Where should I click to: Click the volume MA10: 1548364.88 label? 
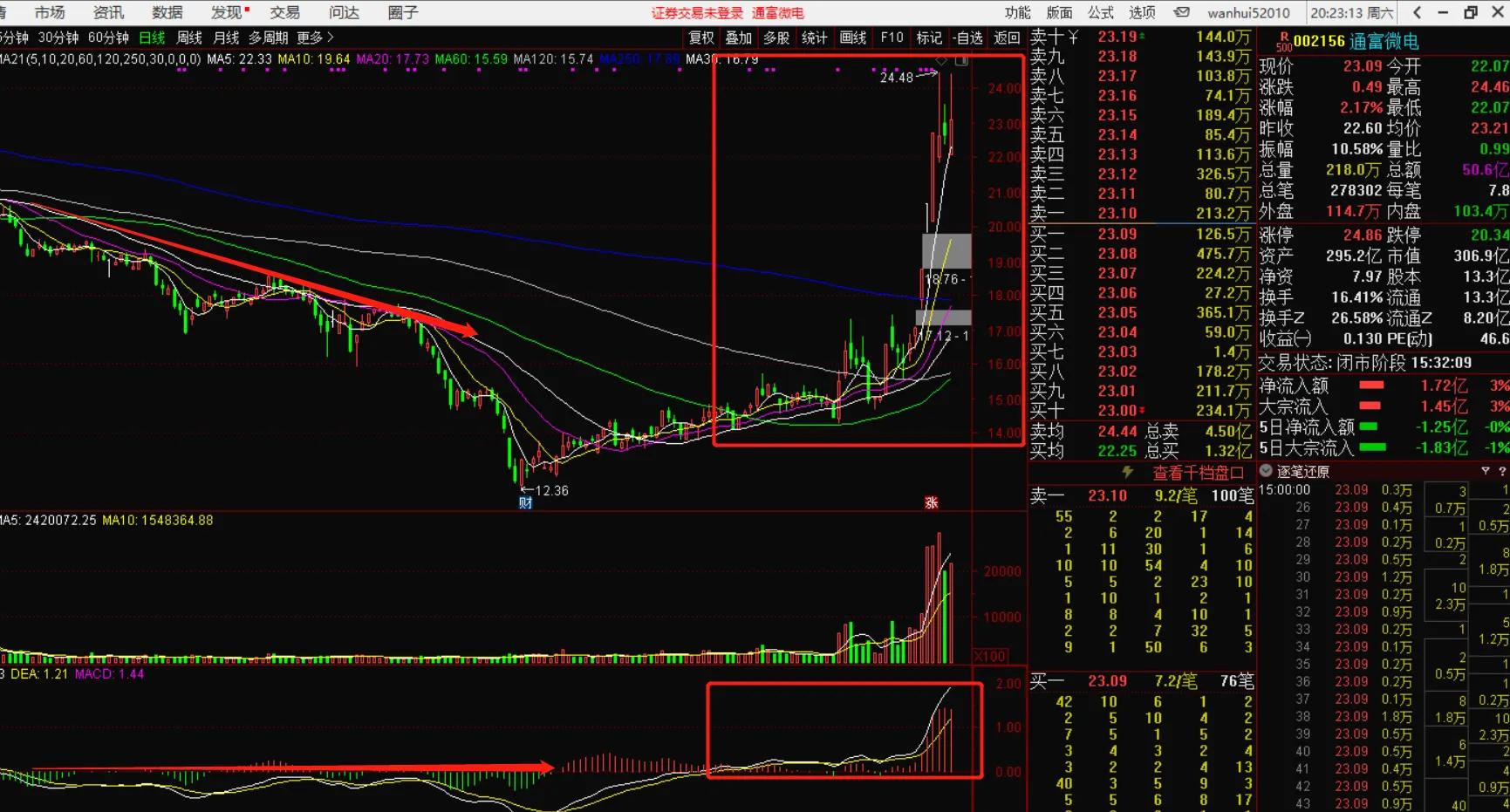click(158, 520)
